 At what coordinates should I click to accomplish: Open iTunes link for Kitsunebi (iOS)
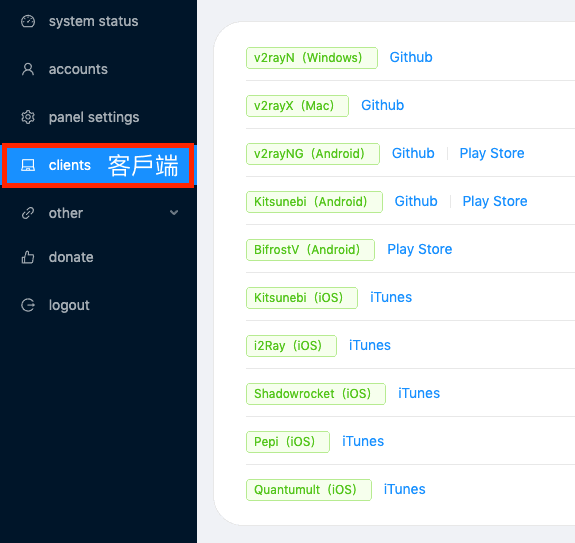(x=391, y=297)
